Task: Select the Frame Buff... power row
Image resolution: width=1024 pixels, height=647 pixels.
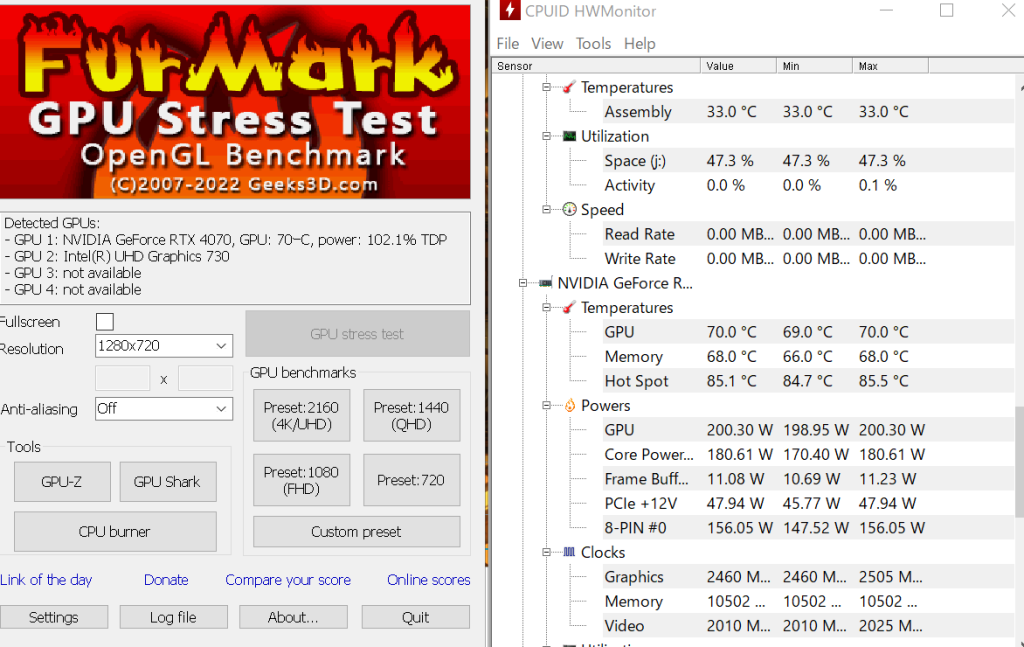Action: (808, 479)
